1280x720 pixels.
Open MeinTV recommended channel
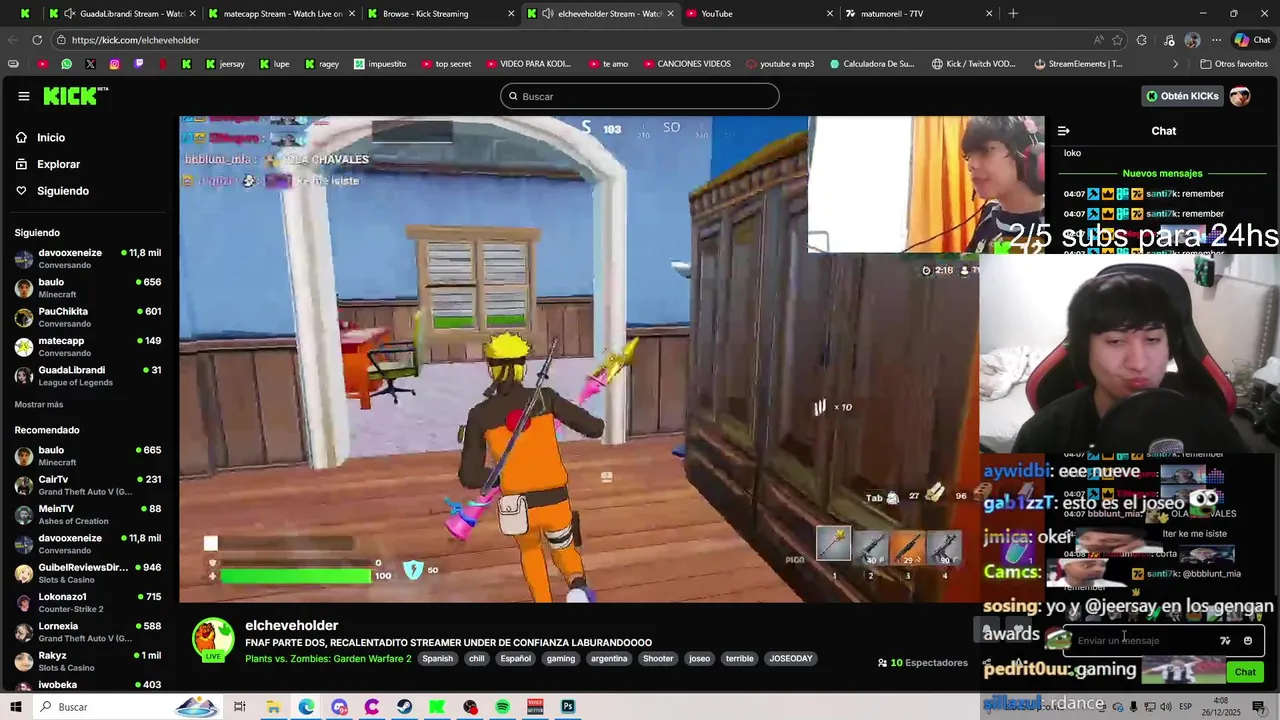[88, 514]
